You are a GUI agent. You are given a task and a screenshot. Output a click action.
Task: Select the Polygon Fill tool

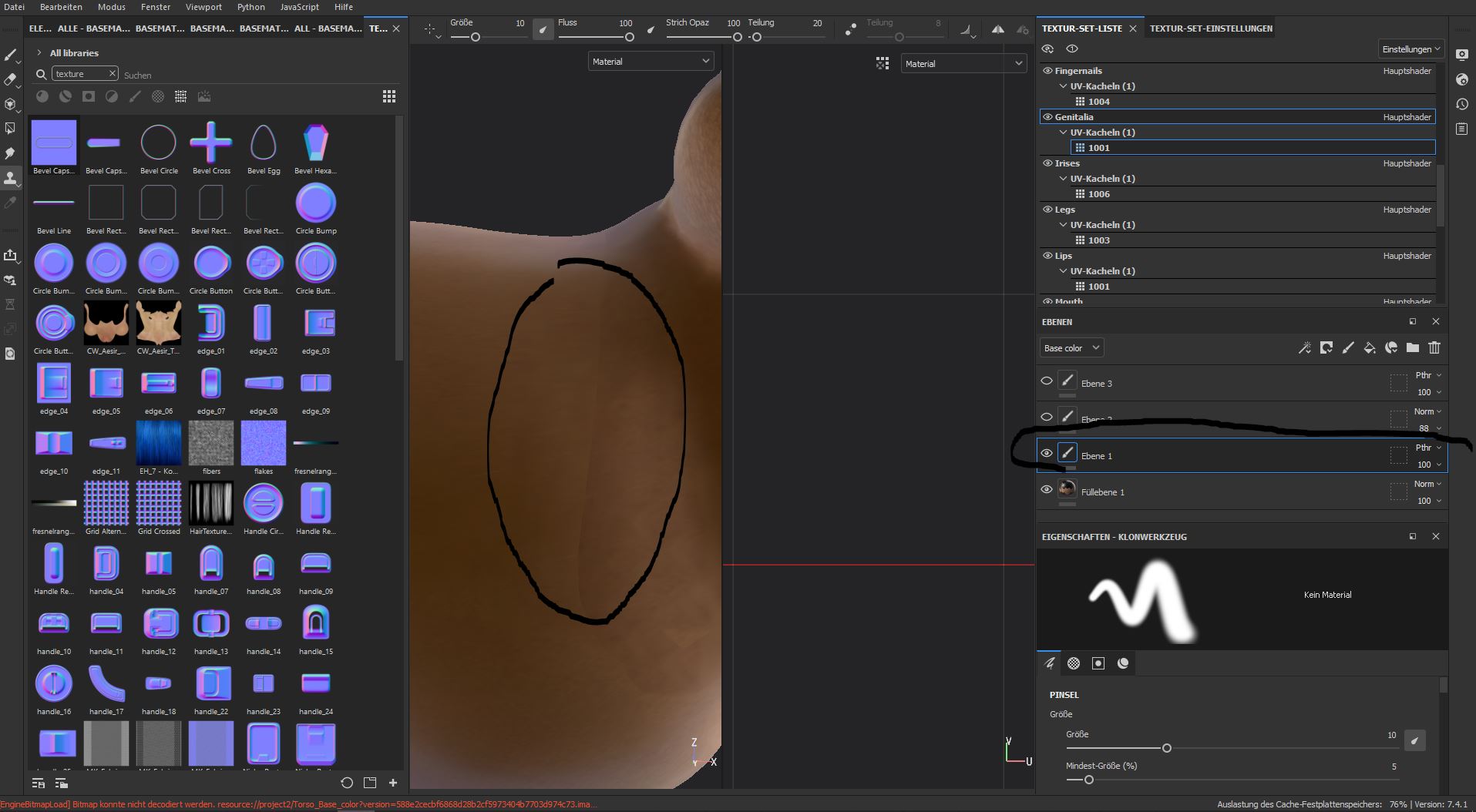tap(10, 129)
